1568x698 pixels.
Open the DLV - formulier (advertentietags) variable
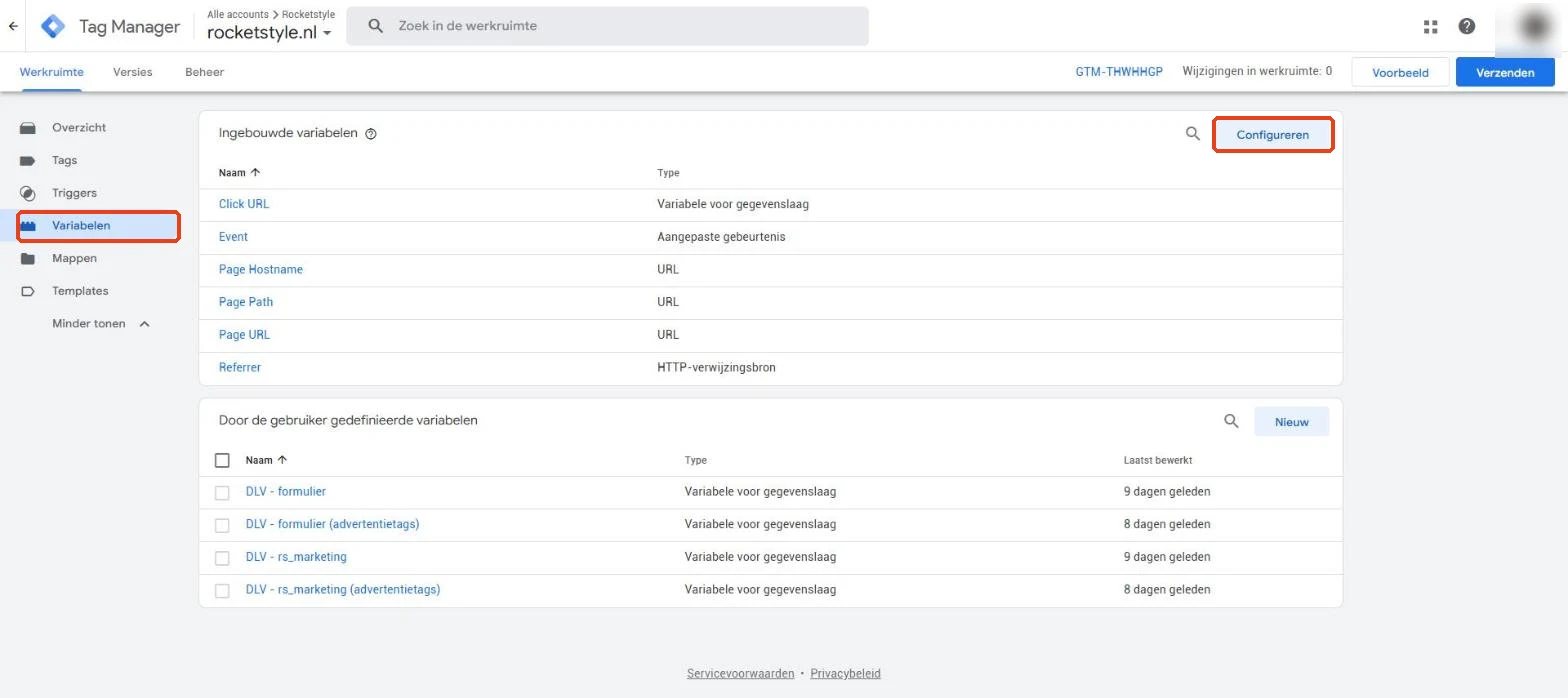[332, 524]
